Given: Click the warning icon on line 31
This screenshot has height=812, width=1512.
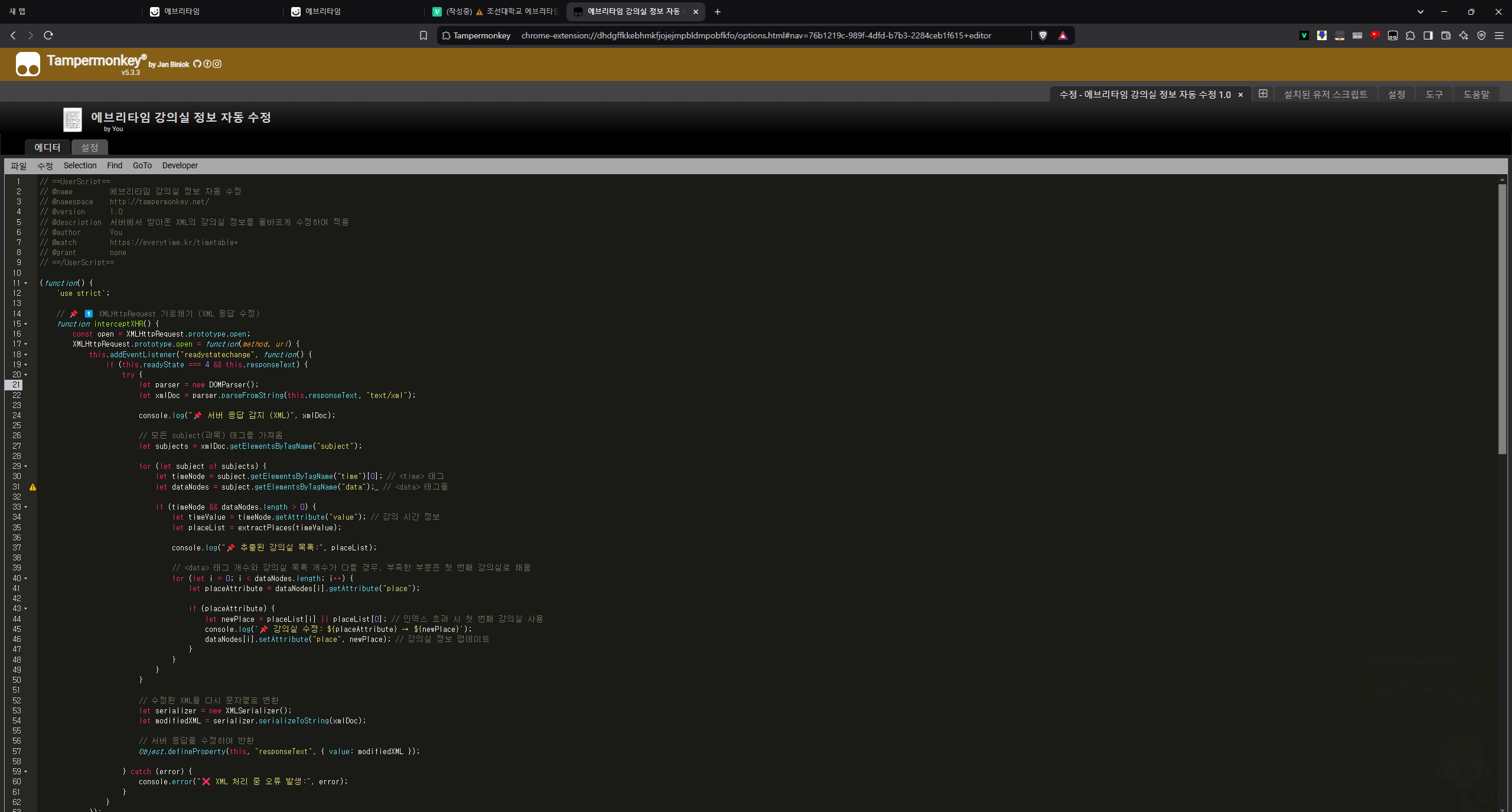Looking at the screenshot, I should tap(32, 487).
